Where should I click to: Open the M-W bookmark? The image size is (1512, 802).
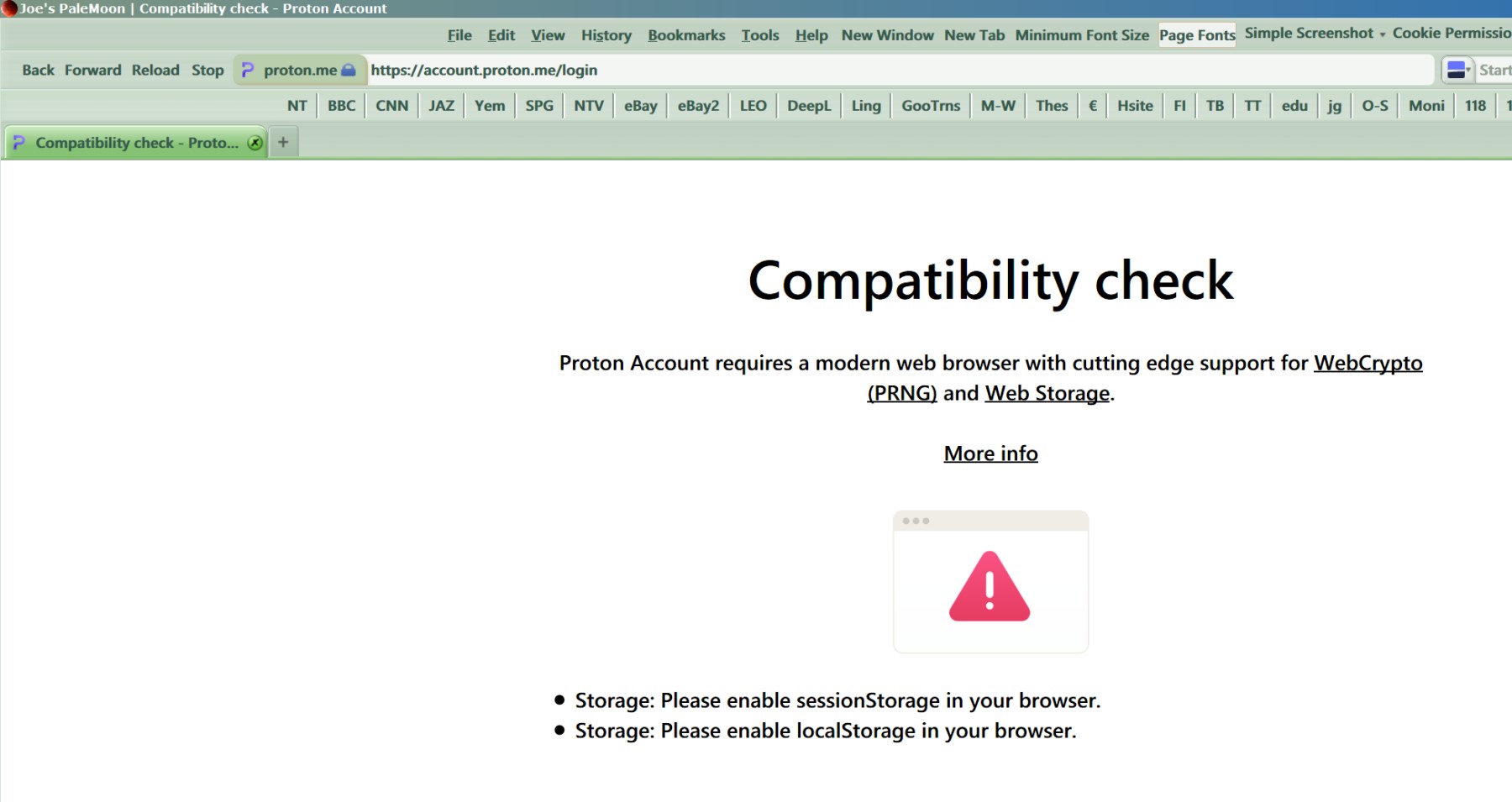(x=998, y=106)
